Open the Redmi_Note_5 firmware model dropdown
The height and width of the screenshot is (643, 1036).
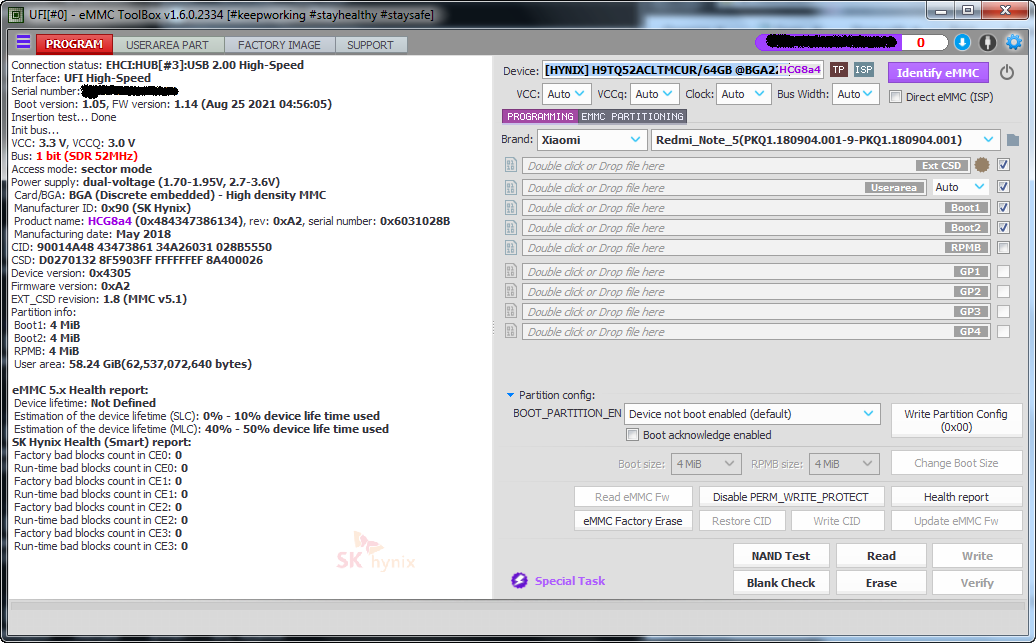pyautogui.click(x=825, y=139)
